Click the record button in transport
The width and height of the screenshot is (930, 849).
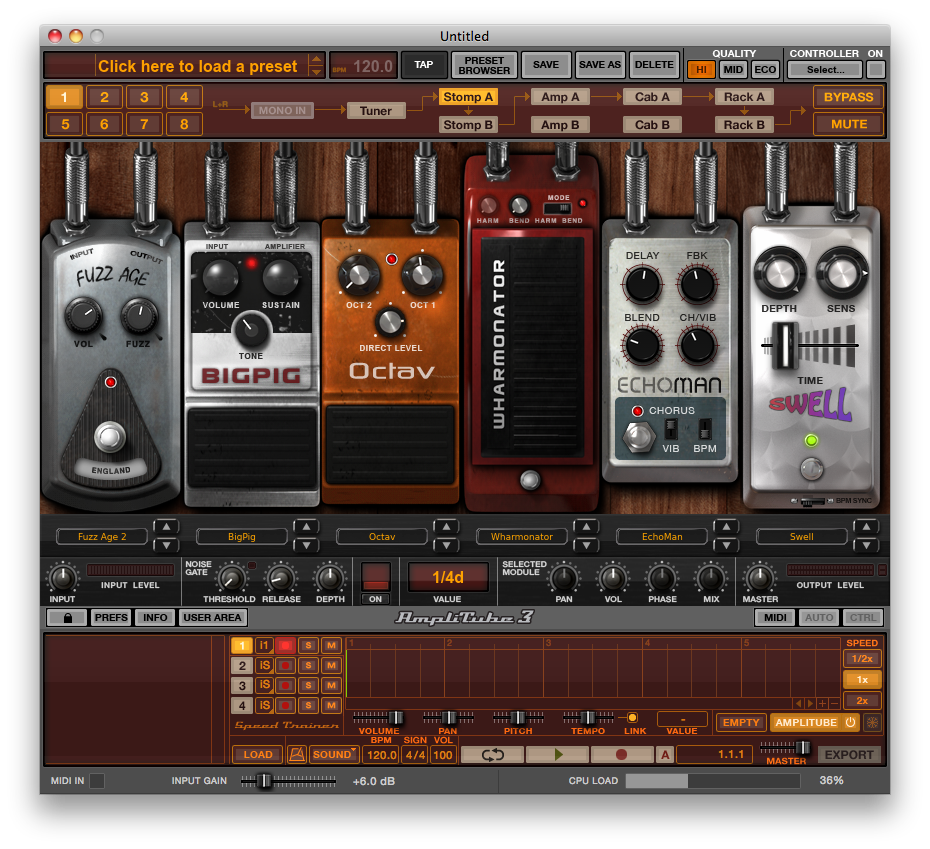click(621, 754)
